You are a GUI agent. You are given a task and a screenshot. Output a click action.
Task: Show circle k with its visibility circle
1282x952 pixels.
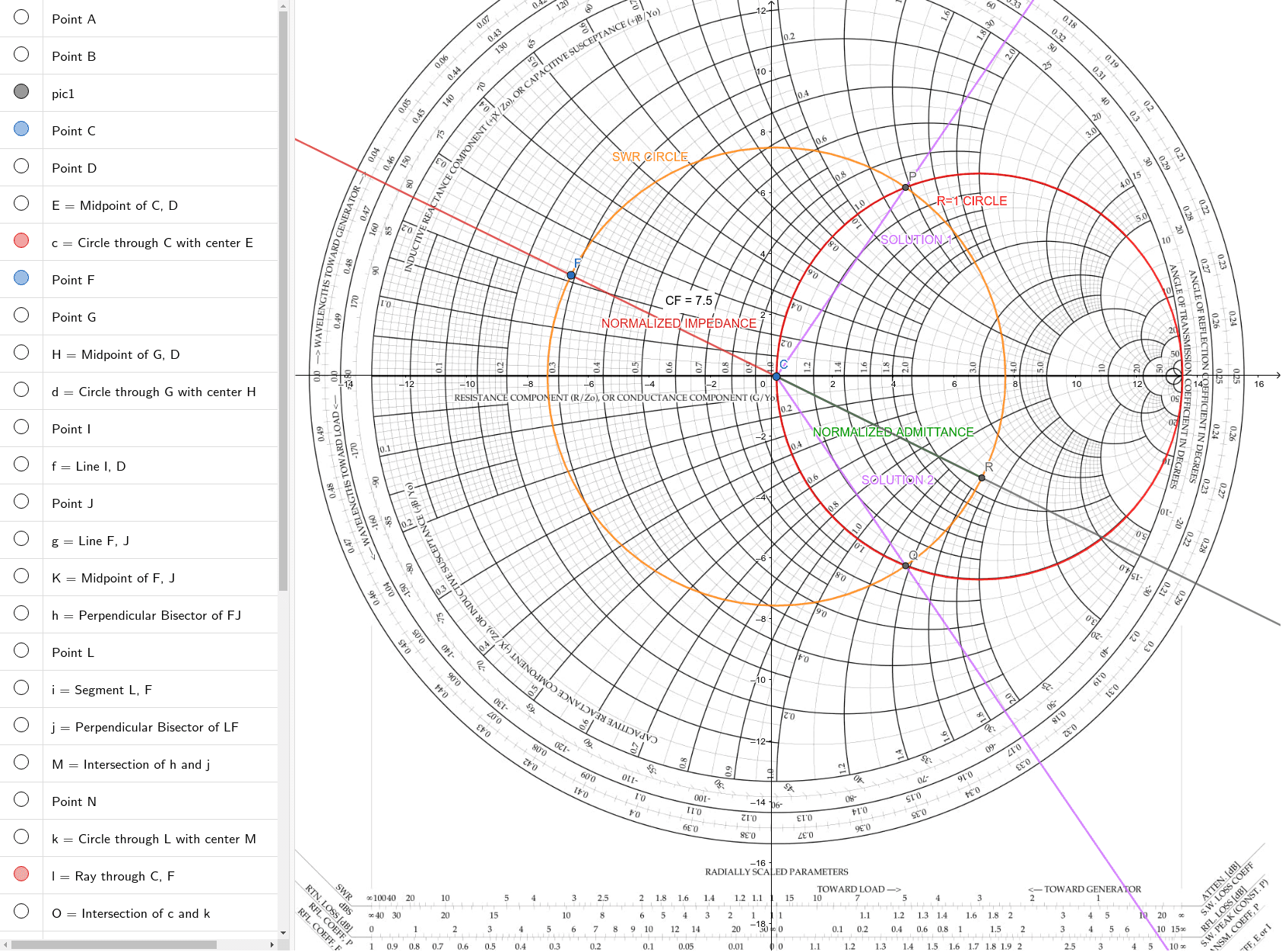pyautogui.click(x=21, y=836)
